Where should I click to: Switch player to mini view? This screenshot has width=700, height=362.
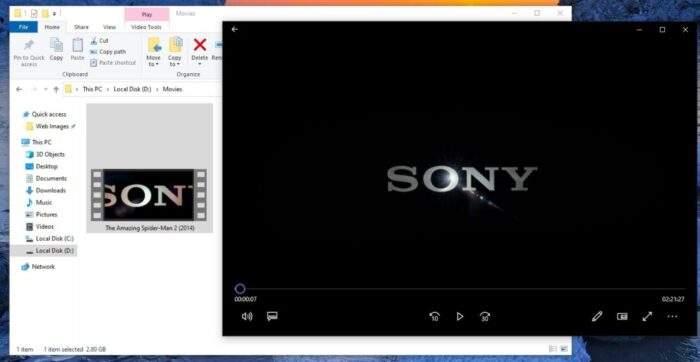[622, 316]
